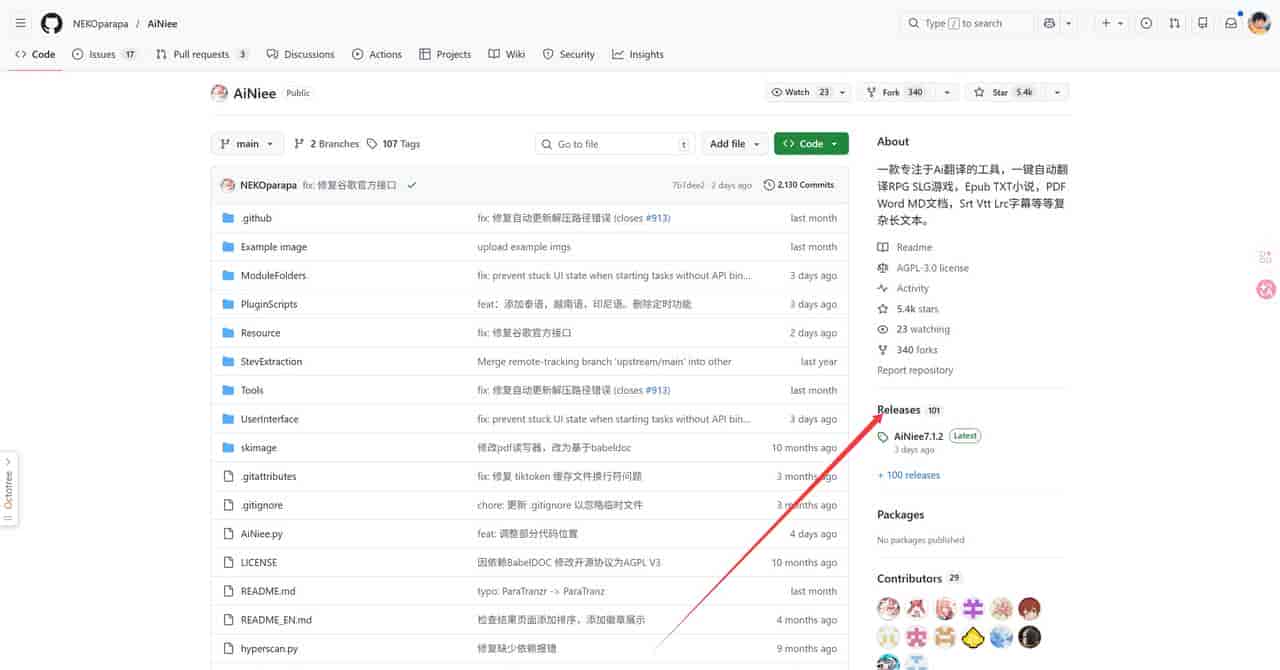1280x670 pixels.
Task: Open the Watch options dropdown arrow
Action: pos(843,92)
